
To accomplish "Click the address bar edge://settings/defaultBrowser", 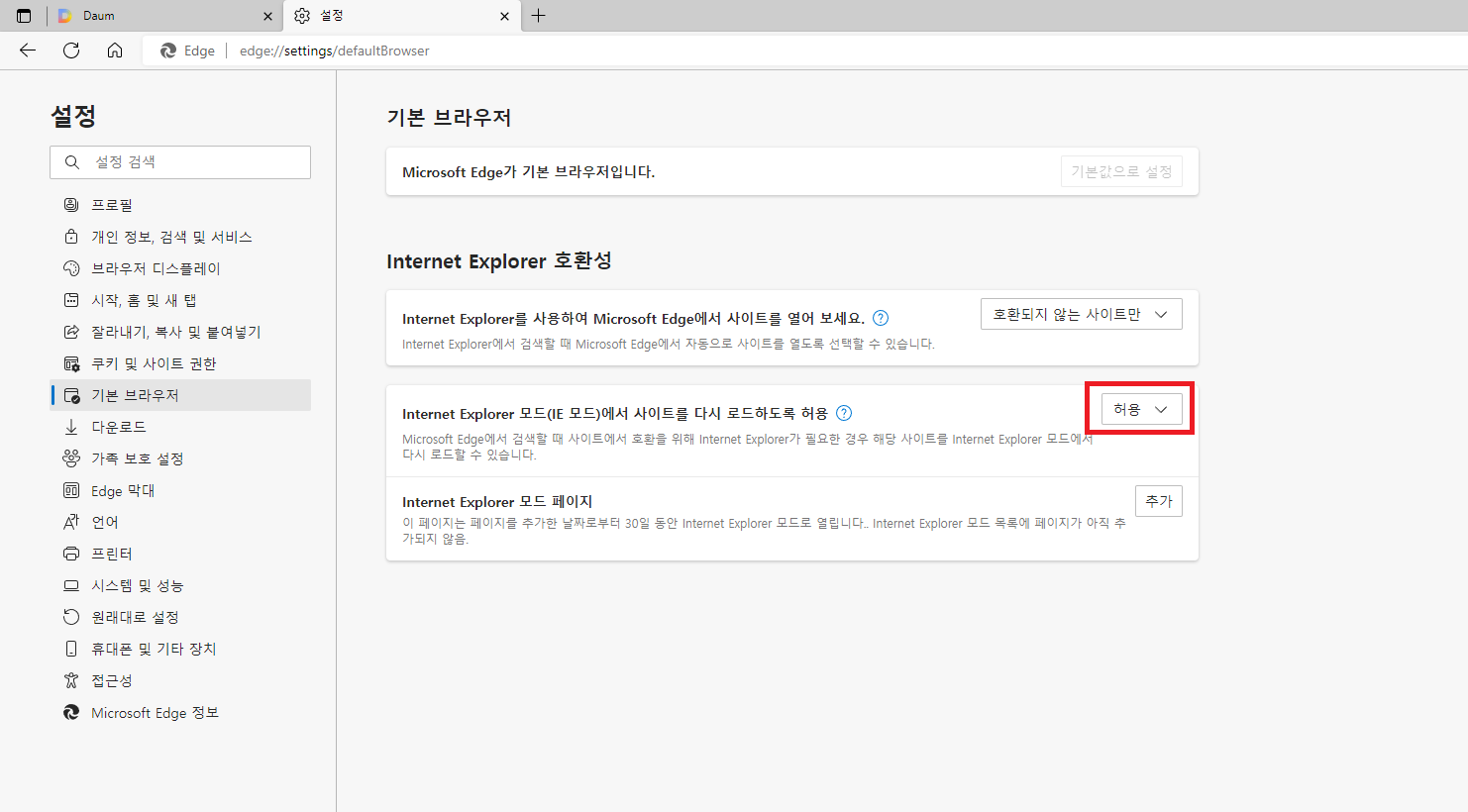I will coord(334,51).
